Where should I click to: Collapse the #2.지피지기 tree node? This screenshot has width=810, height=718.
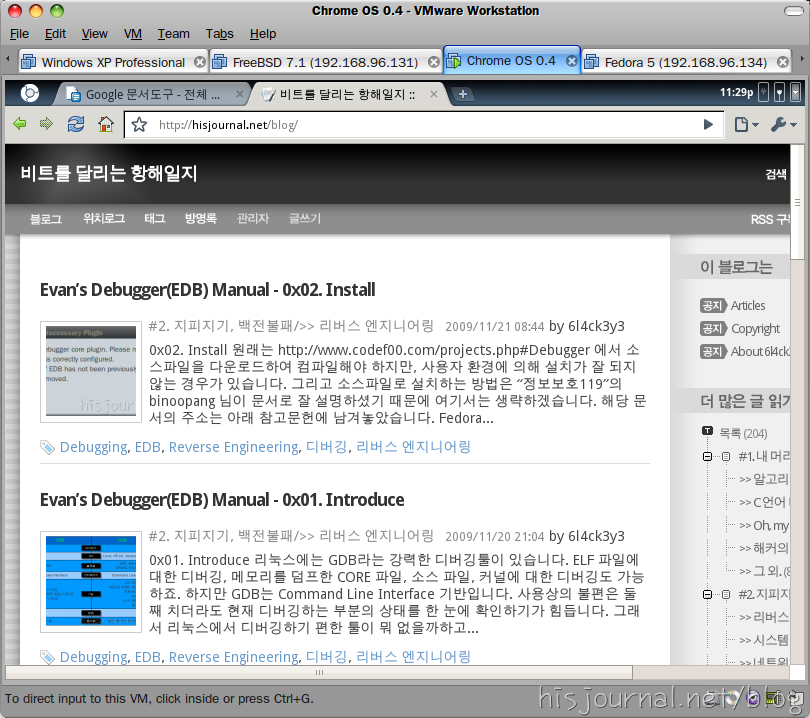[x=707, y=595]
